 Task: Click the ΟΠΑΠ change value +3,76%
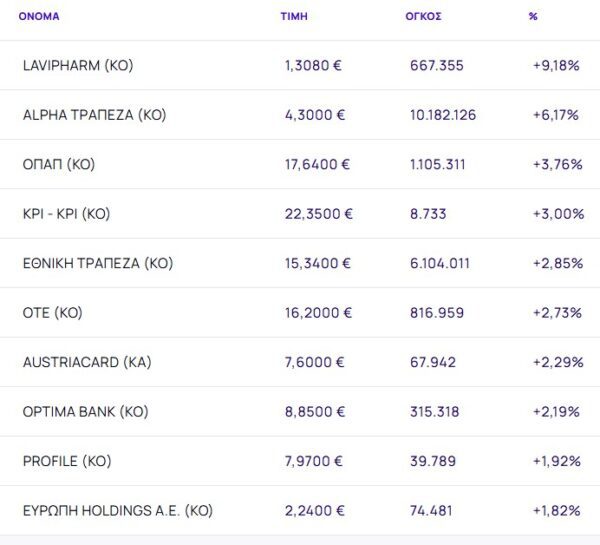pyautogui.click(x=558, y=164)
